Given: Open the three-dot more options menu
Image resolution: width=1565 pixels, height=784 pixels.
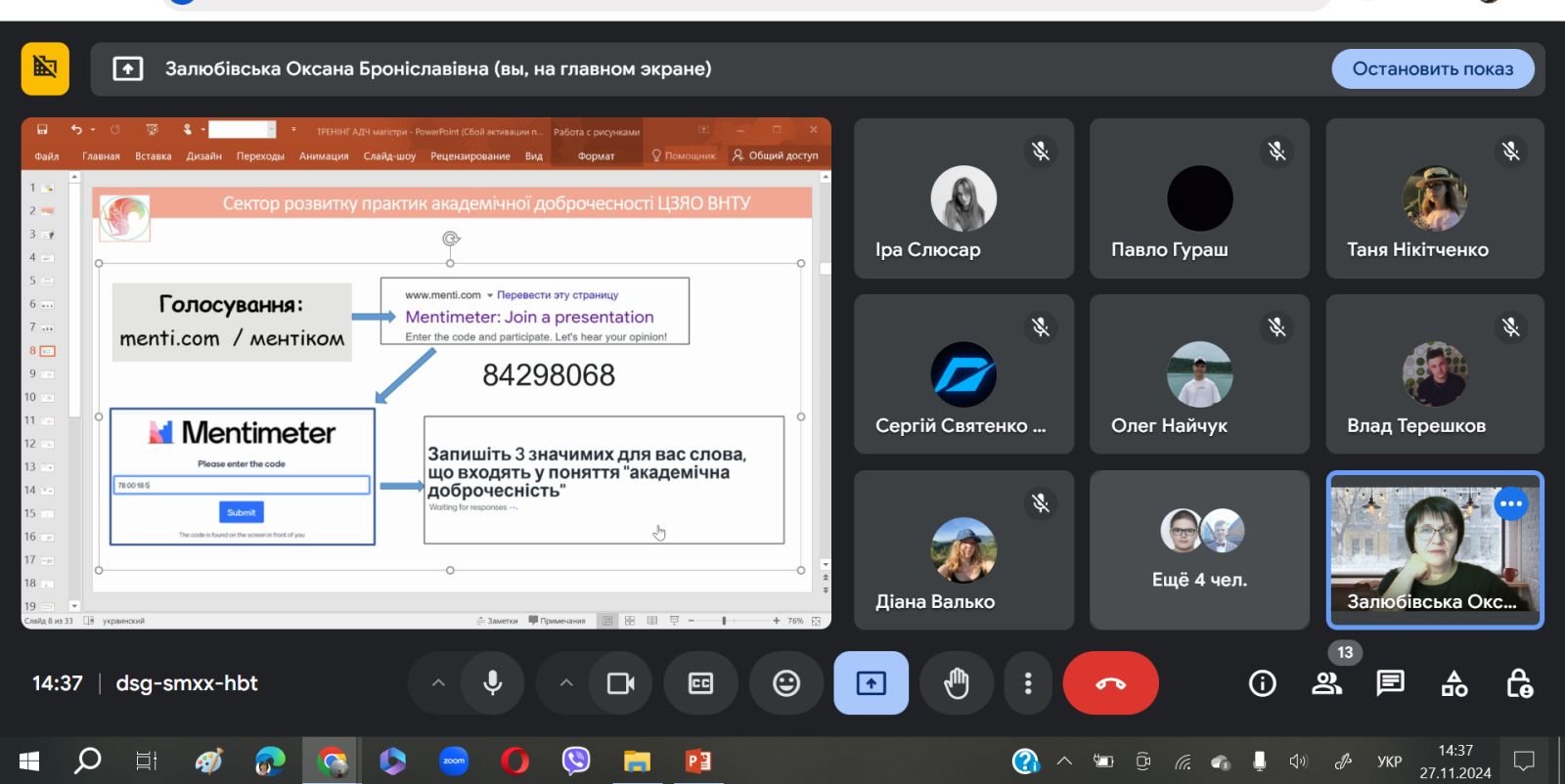Looking at the screenshot, I should (1028, 683).
